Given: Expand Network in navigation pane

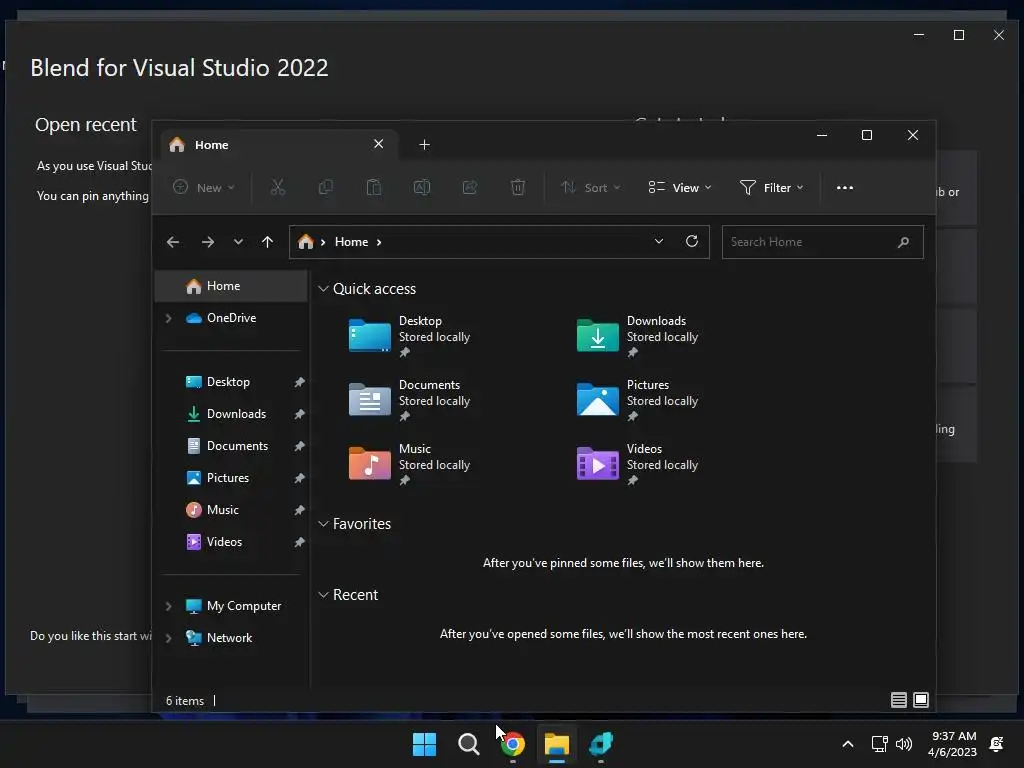Looking at the screenshot, I should tap(168, 638).
